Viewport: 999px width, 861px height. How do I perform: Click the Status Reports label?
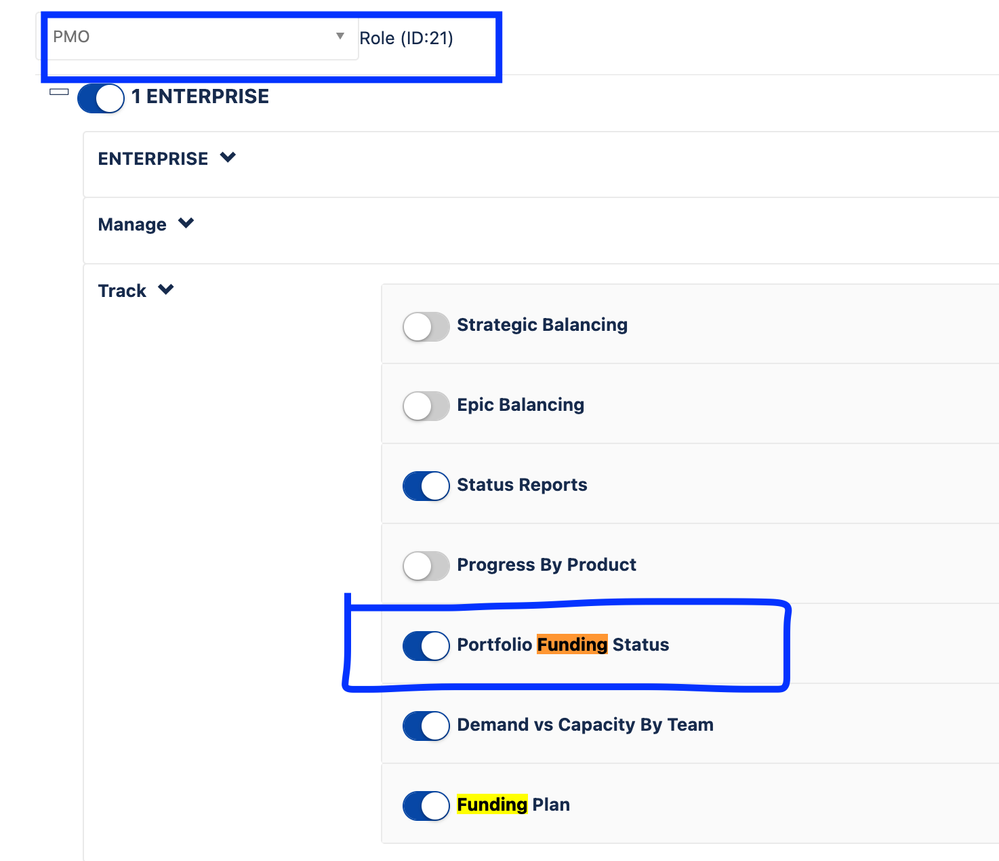522,484
